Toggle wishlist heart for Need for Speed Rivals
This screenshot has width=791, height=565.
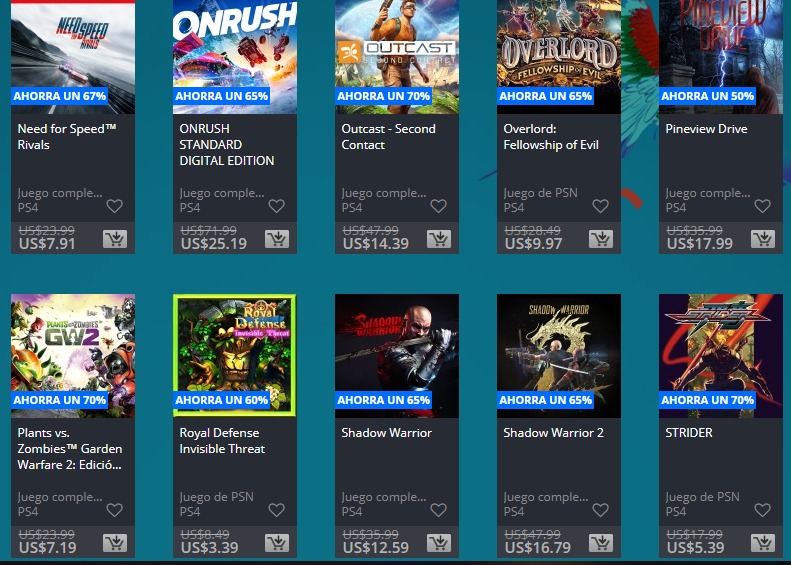coord(115,206)
